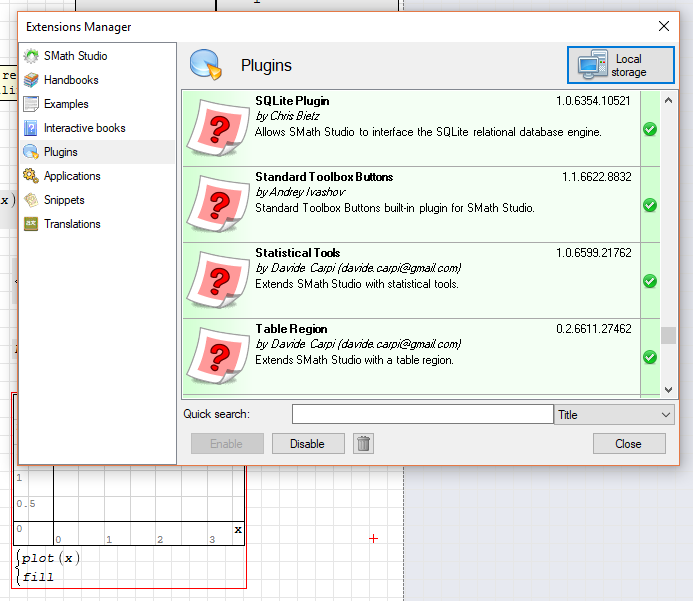Toggle green checkmark for Standard Toolbox Buttons
The image size is (693, 601).
pyautogui.click(x=649, y=205)
